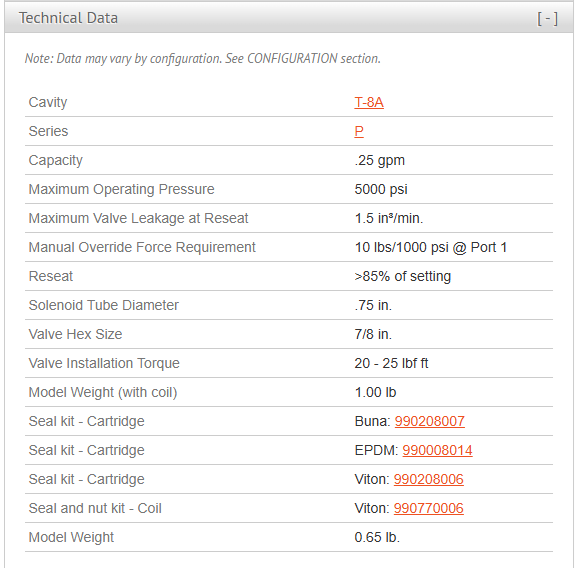The height and width of the screenshot is (568, 587).
Task: Select the configuration note text
Action: tap(203, 59)
